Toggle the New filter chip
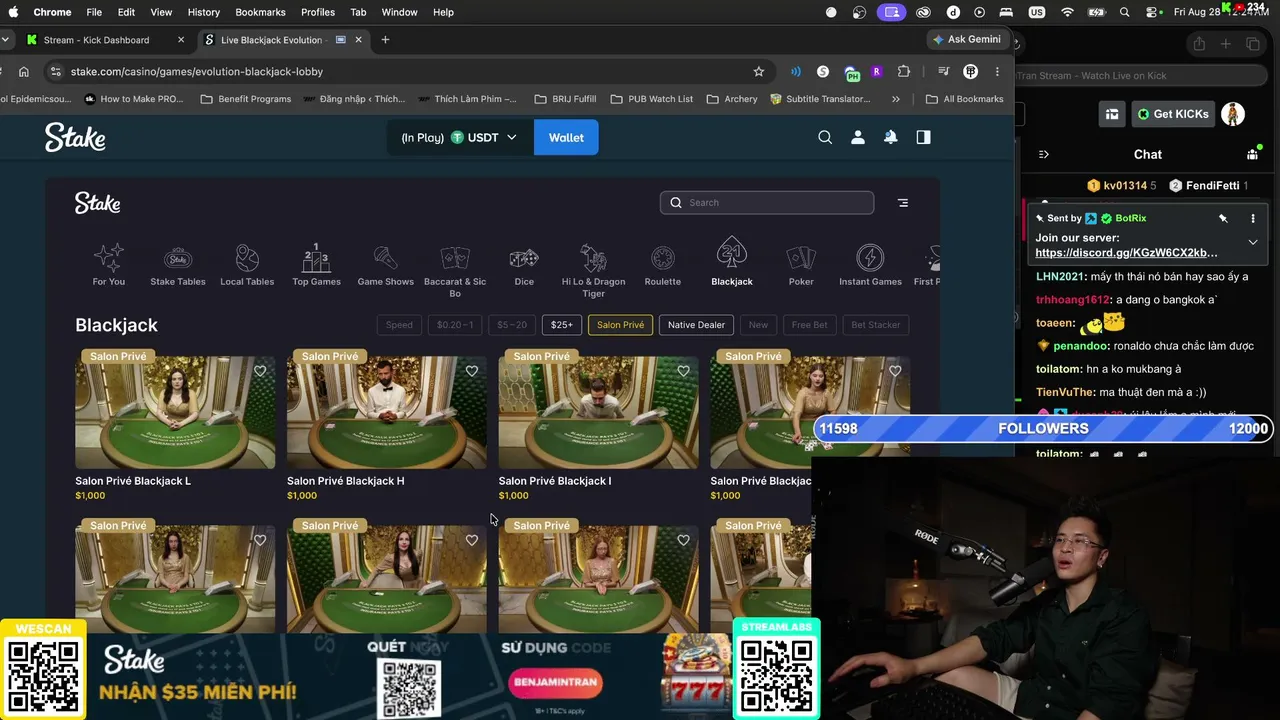 [759, 325]
